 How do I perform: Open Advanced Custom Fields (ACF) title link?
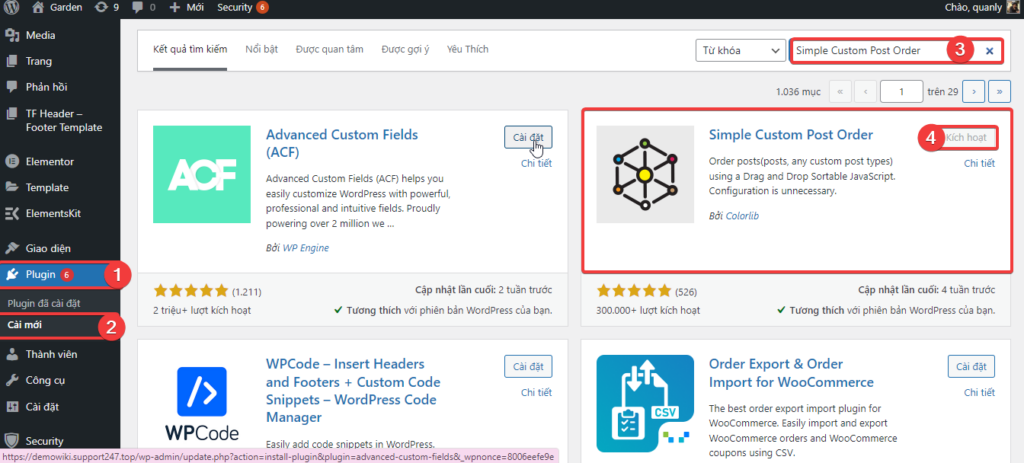tap(342, 144)
